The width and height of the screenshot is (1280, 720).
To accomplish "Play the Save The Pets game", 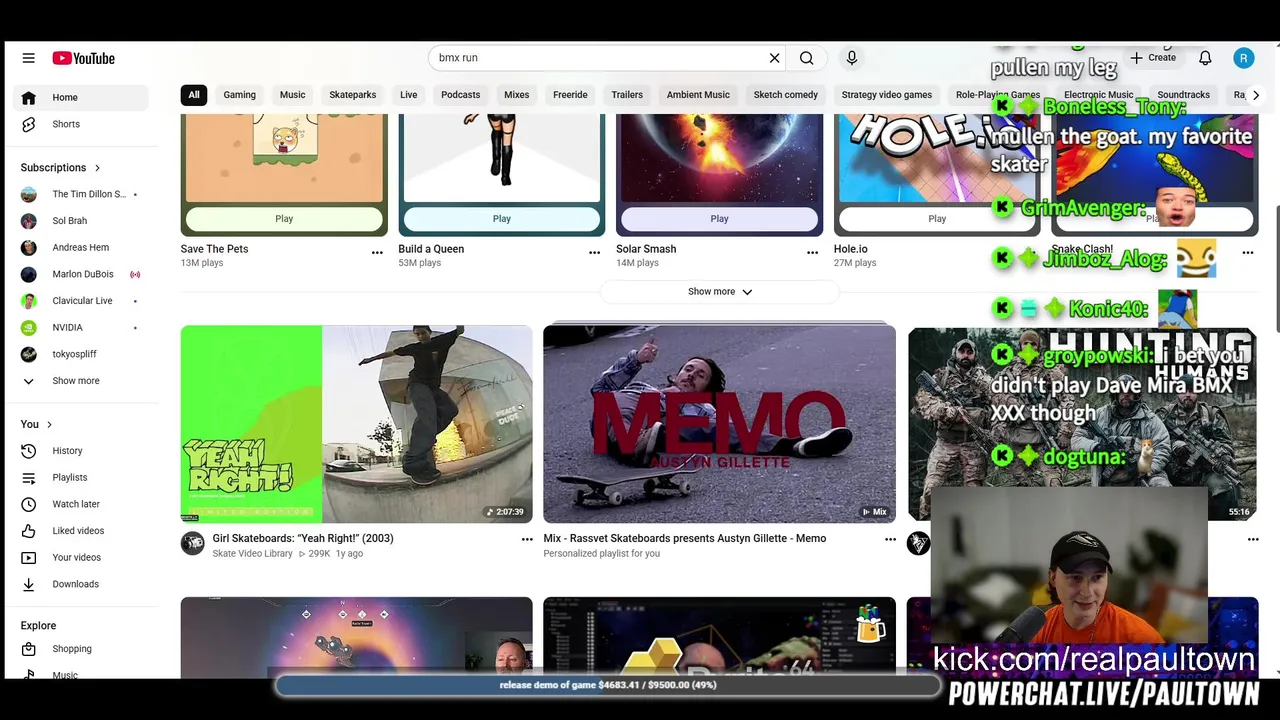I will click(284, 219).
